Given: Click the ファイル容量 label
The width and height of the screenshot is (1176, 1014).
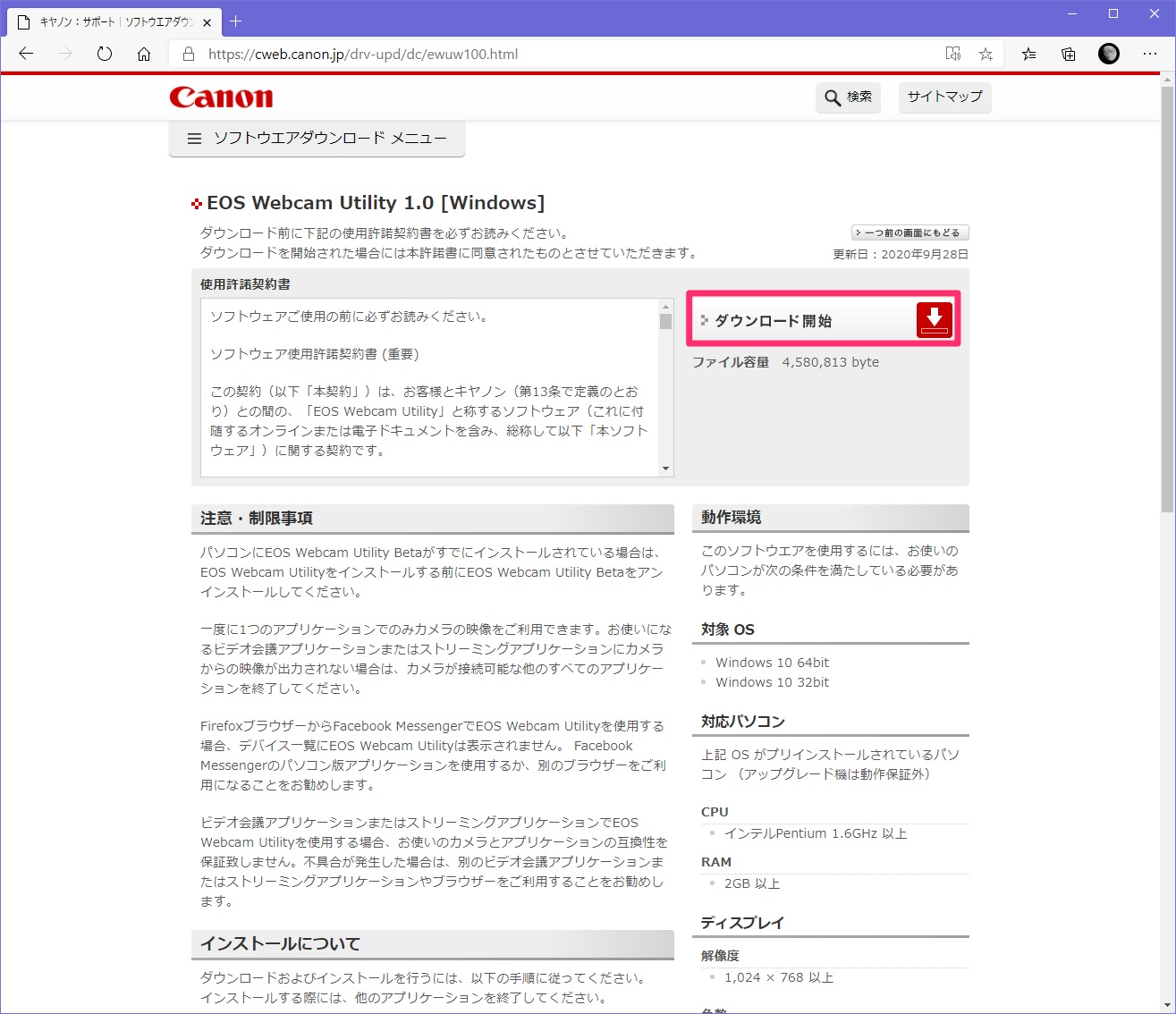Looking at the screenshot, I should [x=731, y=362].
